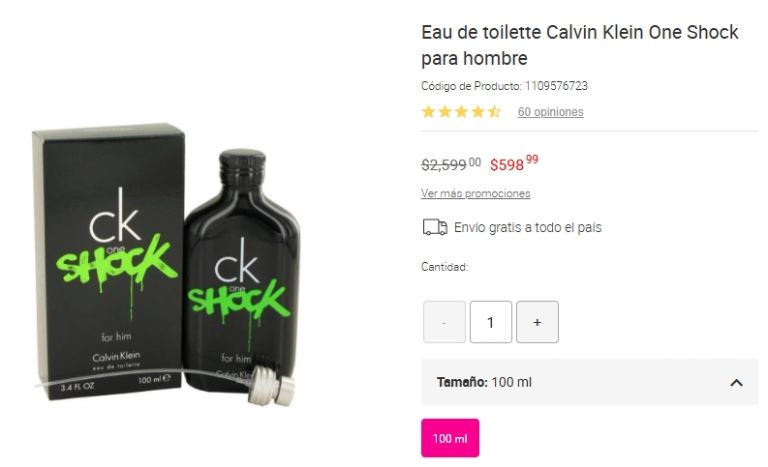This screenshot has width=768, height=467.
Task: Click the perfume box in the image
Action: [x=109, y=261]
